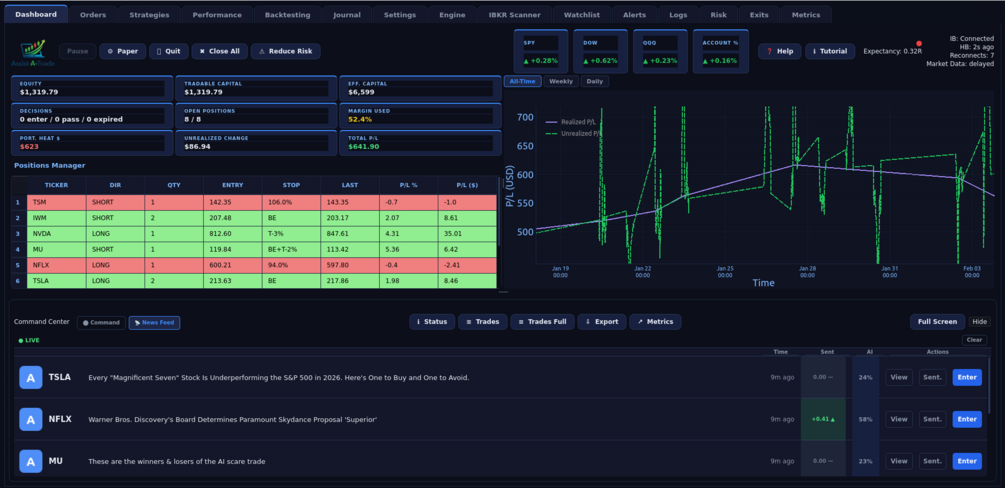Switch Command Center to Command mode

[101, 323]
